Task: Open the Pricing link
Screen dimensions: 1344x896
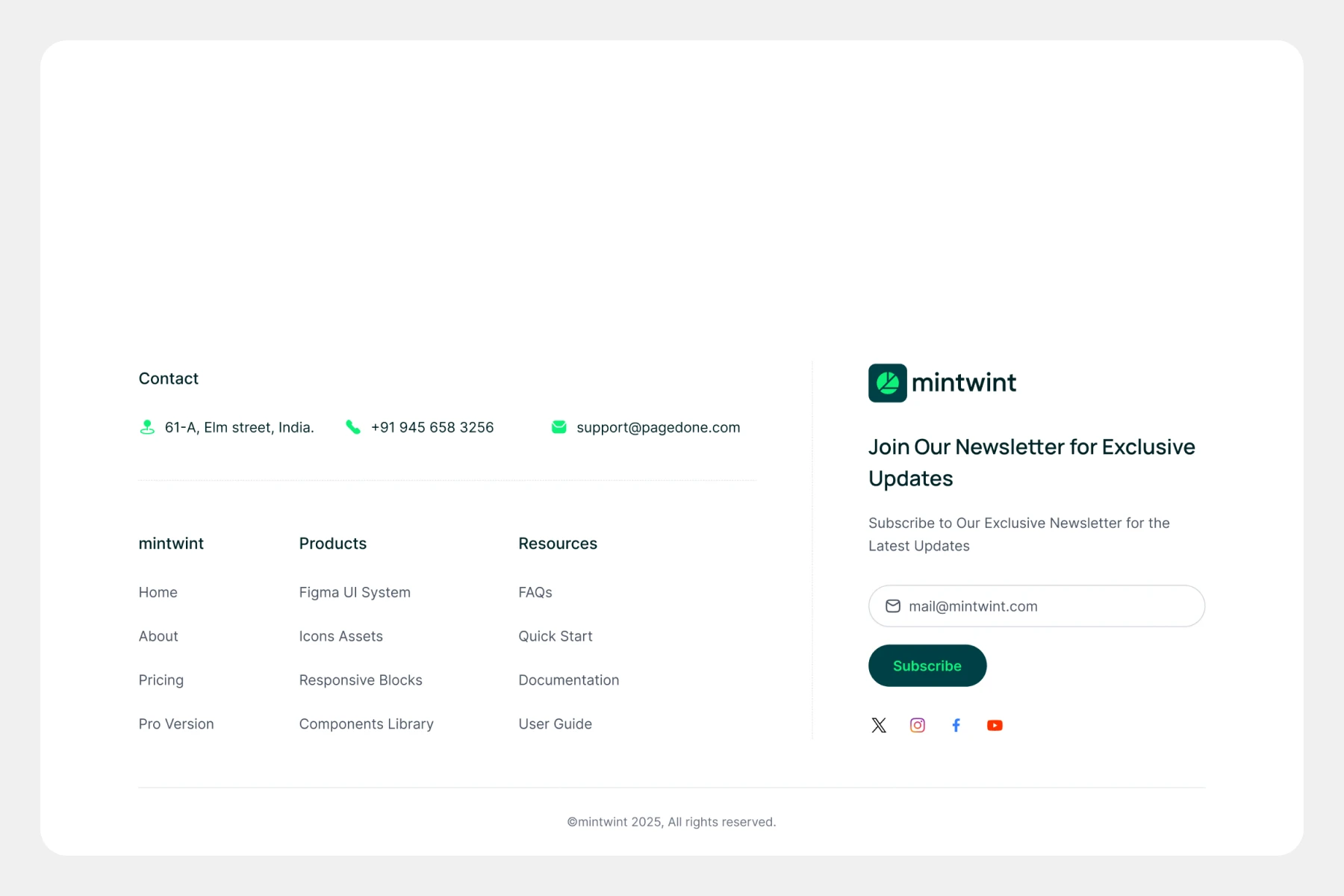Action: coord(161,680)
